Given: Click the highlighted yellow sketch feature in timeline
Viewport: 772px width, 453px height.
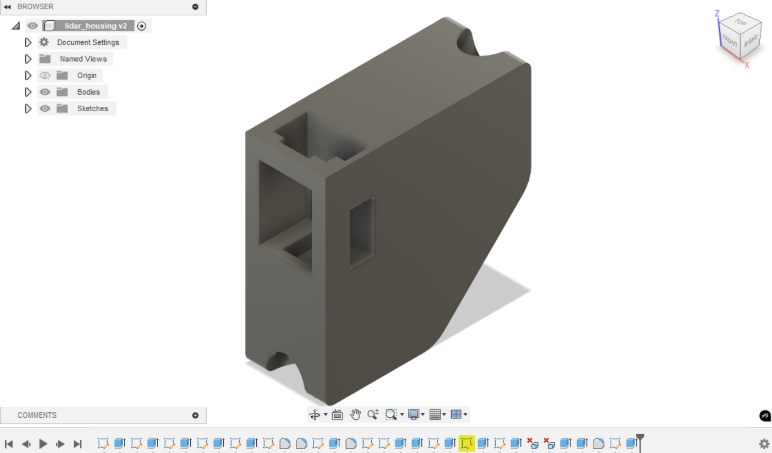Looking at the screenshot, I should (x=466, y=443).
